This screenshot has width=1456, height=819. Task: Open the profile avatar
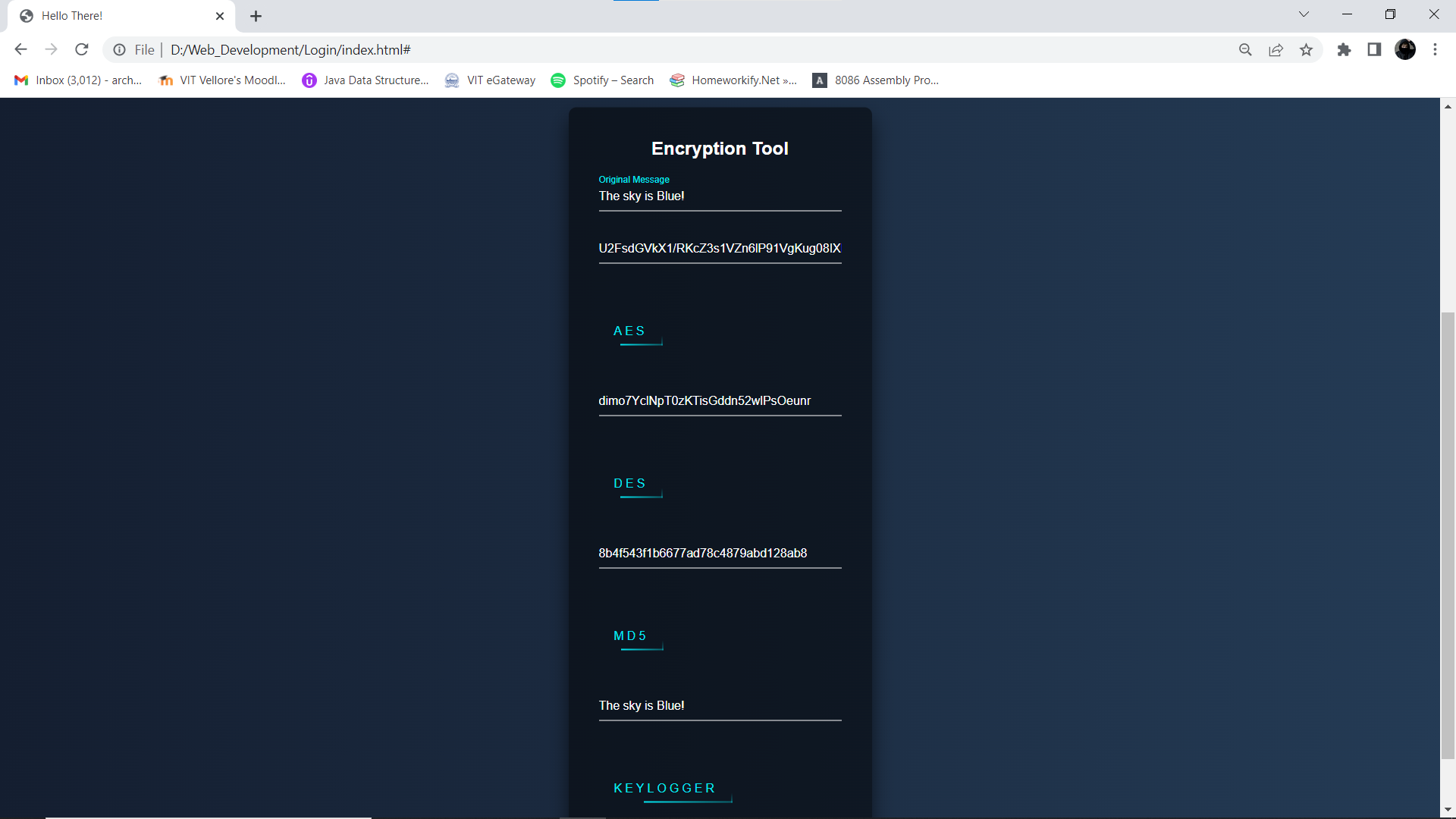1405,50
